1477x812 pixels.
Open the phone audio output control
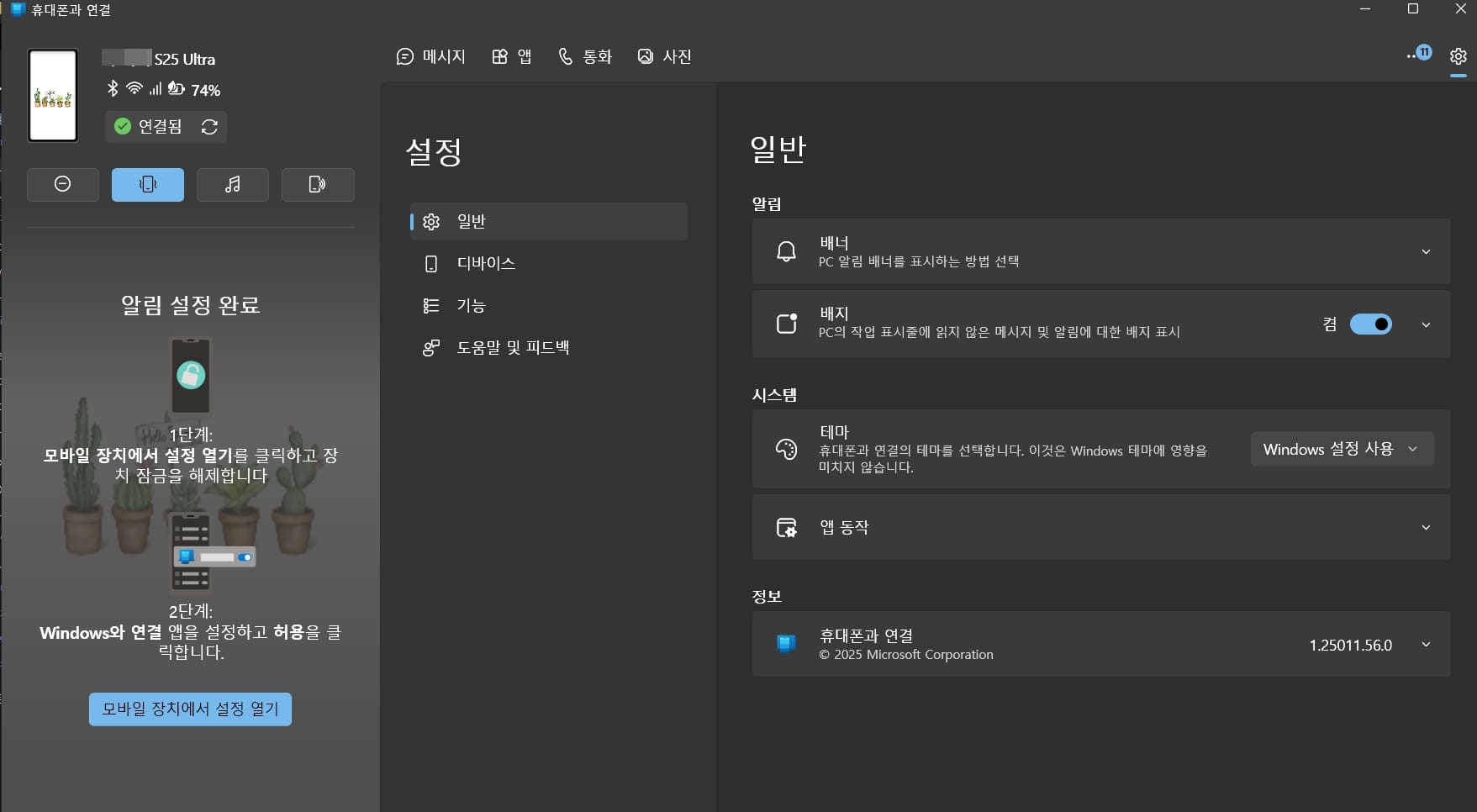tap(317, 184)
